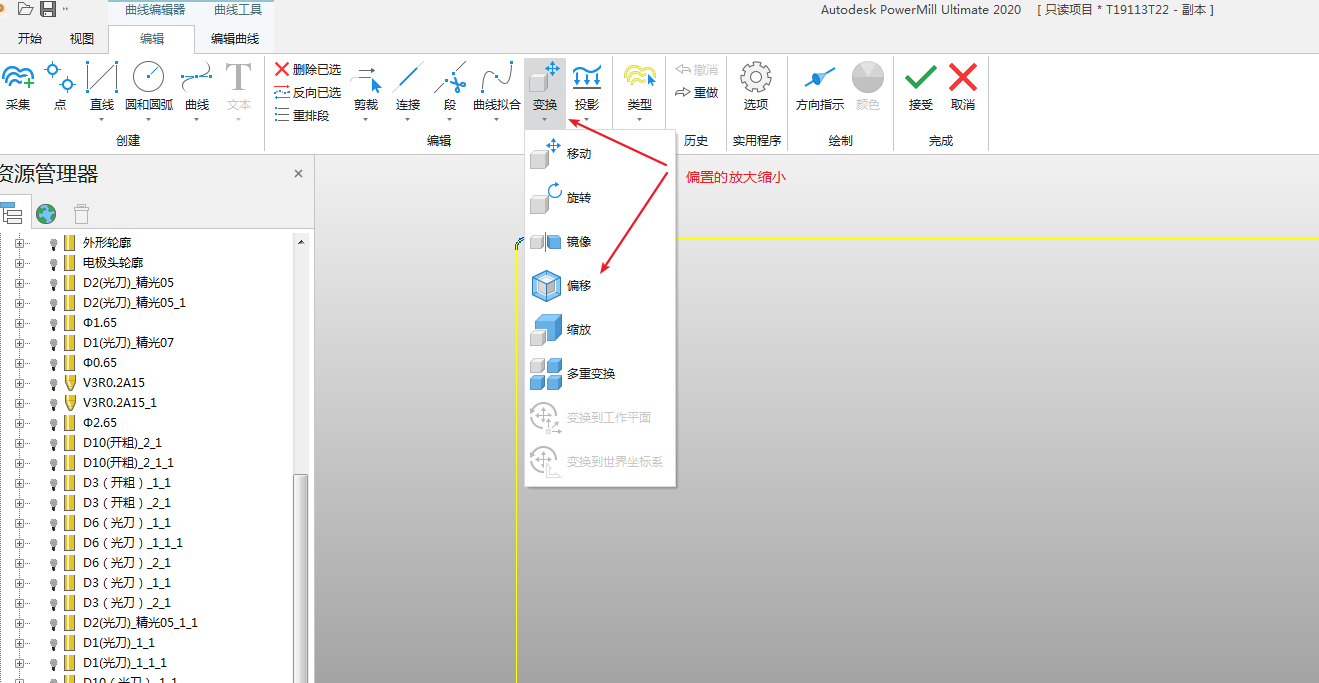Click the 方向指示 direction indicator icon
Image resolution: width=1319 pixels, height=683 pixels.
pos(820,78)
